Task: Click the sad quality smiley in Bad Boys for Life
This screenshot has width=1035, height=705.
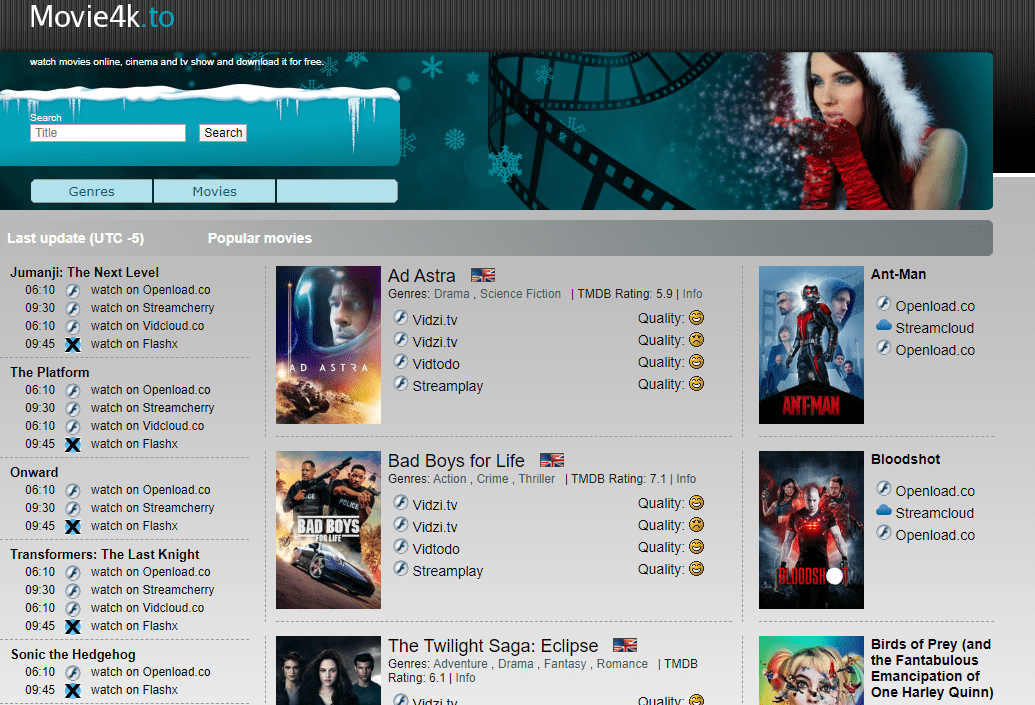Action: click(x=696, y=525)
